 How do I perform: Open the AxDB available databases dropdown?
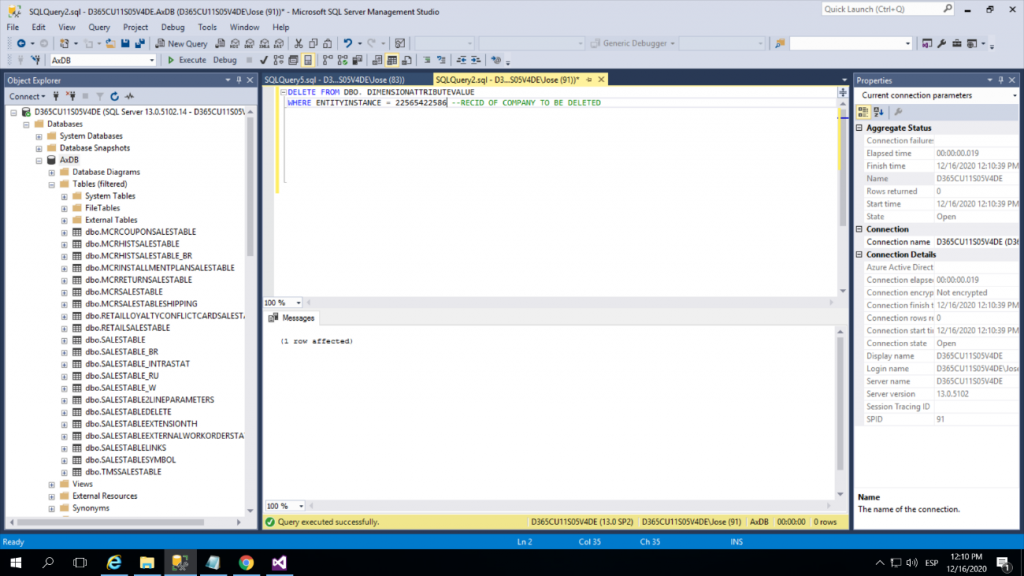[x=151, y=60]
